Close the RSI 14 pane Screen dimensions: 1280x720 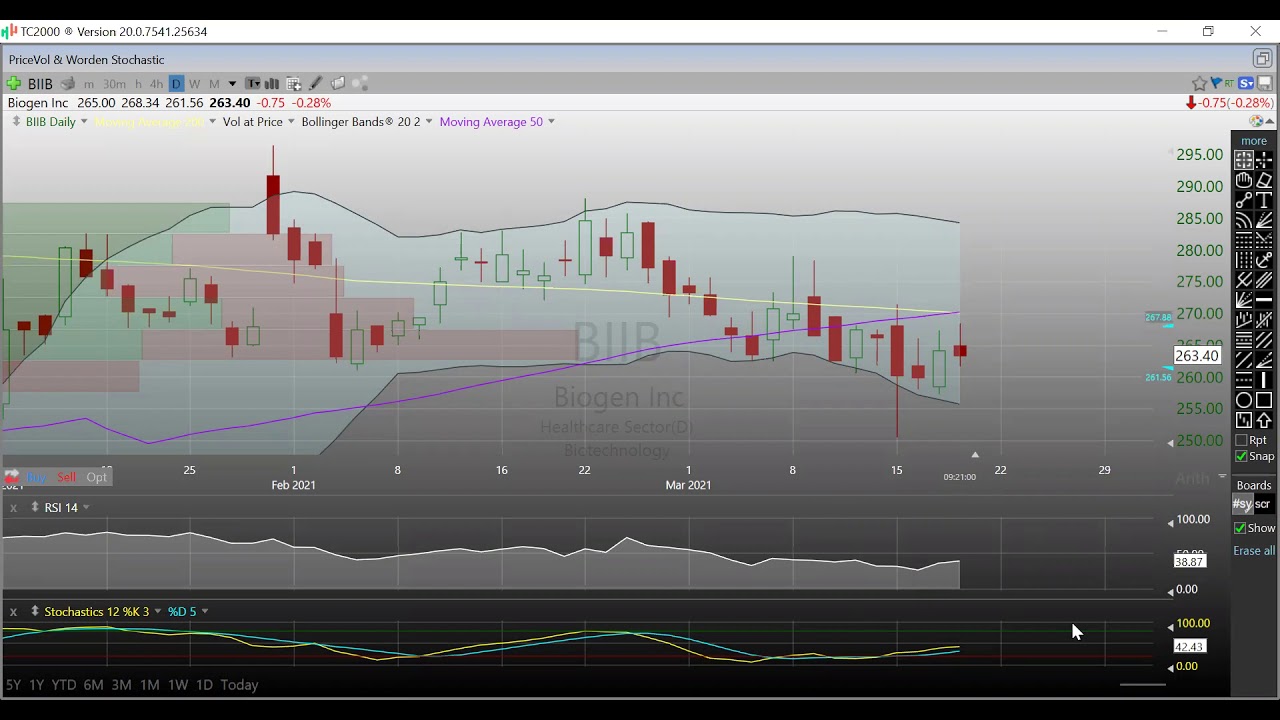pyautogui.click(x=13, y=508)
